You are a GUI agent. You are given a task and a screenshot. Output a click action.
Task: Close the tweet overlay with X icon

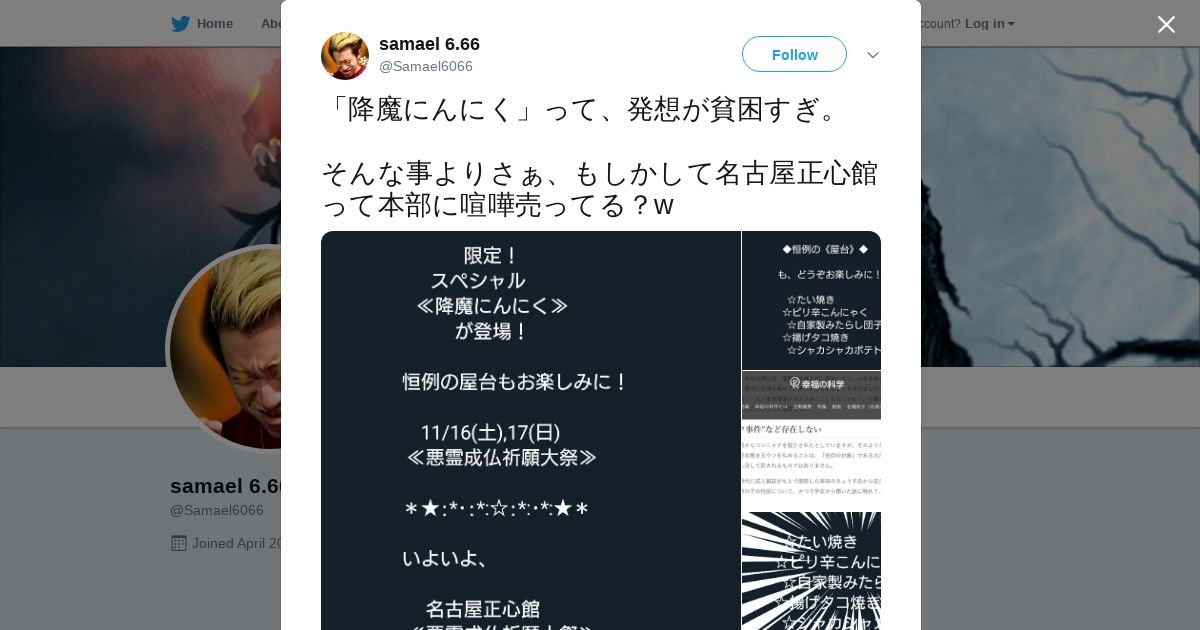[x=1166, y=24]
